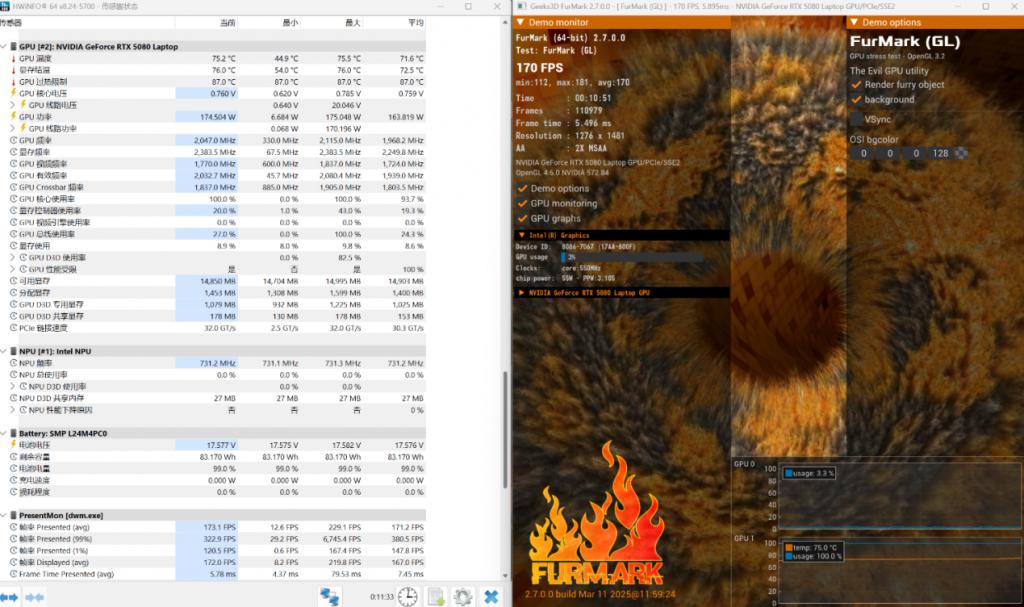The height and width of the screenshot is (607, 1024).
Task: Click the clock reset timer icon
Action: [x=408, y=597]
